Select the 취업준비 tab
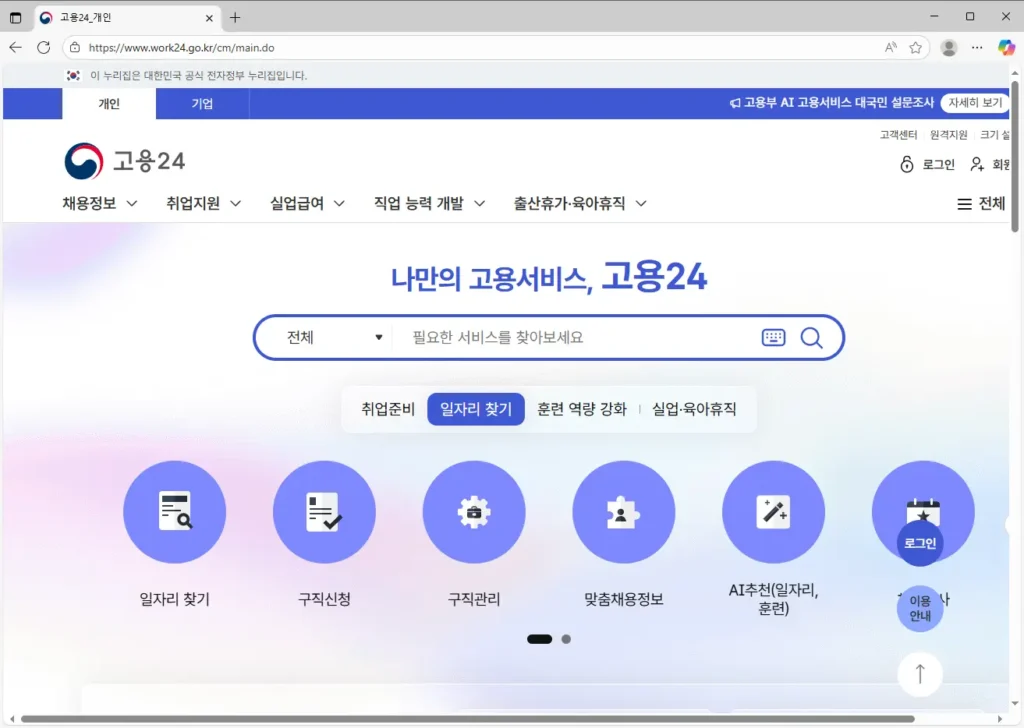 click(388, 409)
